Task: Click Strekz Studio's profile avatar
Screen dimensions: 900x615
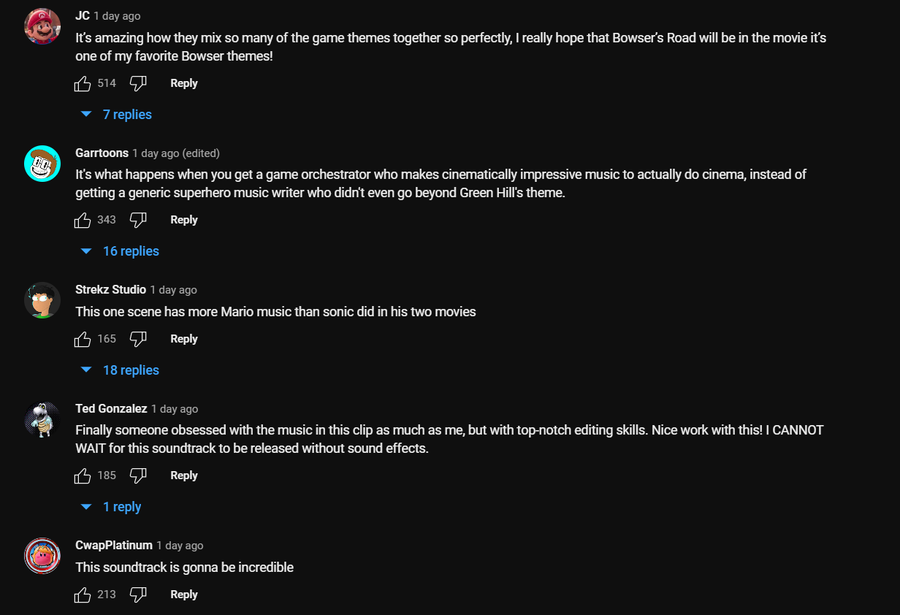Action: pyautogui.click(x=42, y=300)
